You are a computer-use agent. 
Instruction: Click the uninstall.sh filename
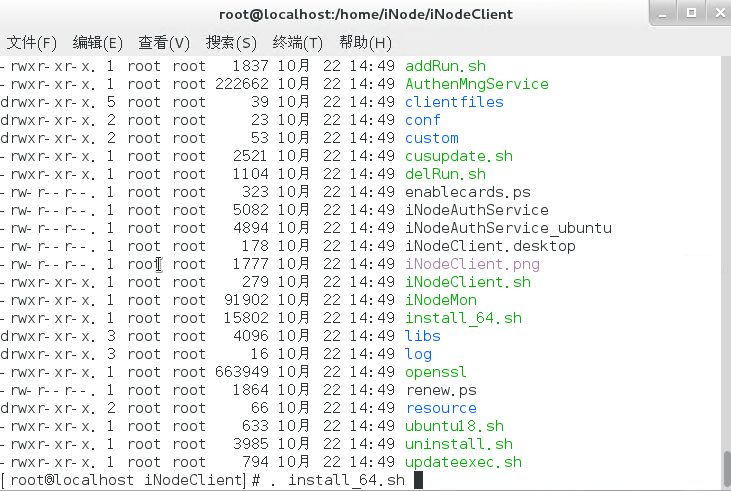(x=459, y=444)
